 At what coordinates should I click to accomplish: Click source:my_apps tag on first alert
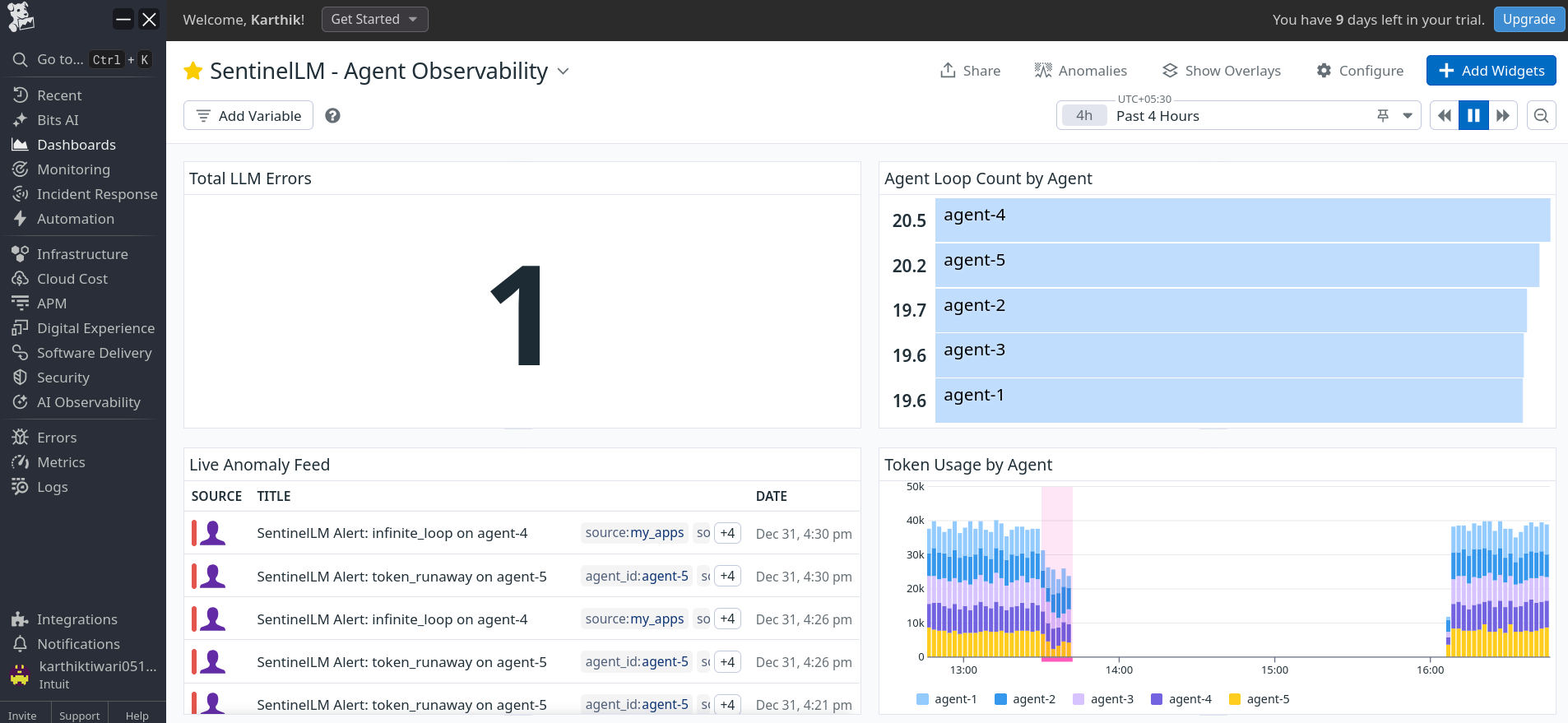pyautogui.click(x=634, y=533)
